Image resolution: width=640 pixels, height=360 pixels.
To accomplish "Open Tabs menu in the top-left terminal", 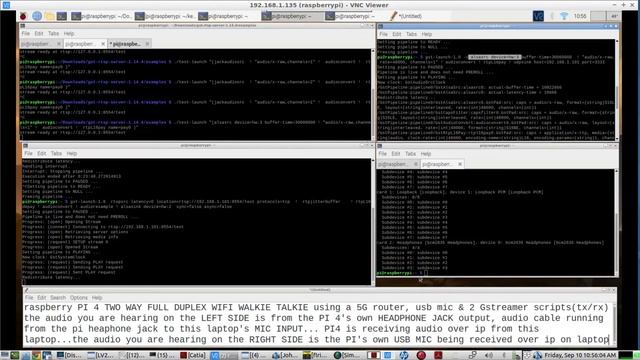I will pos(53,33).
